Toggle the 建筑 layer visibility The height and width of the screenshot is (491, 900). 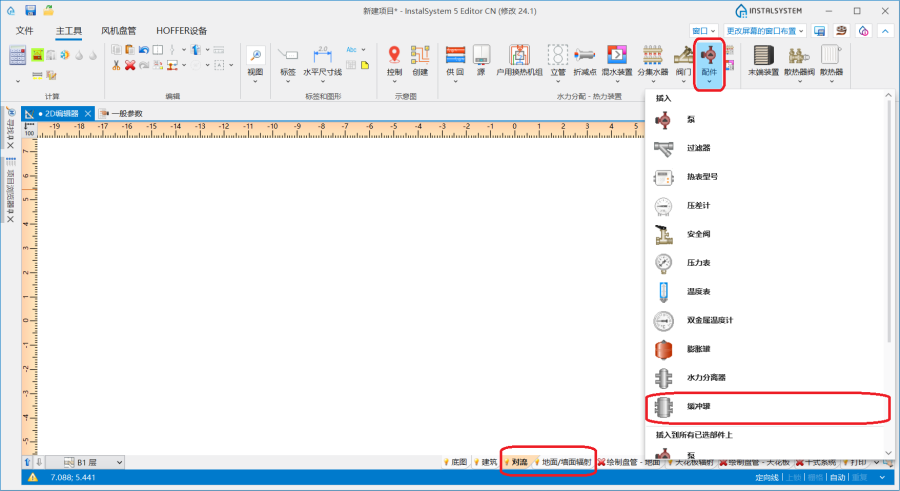pyautogui.click(x=485, y=462)
